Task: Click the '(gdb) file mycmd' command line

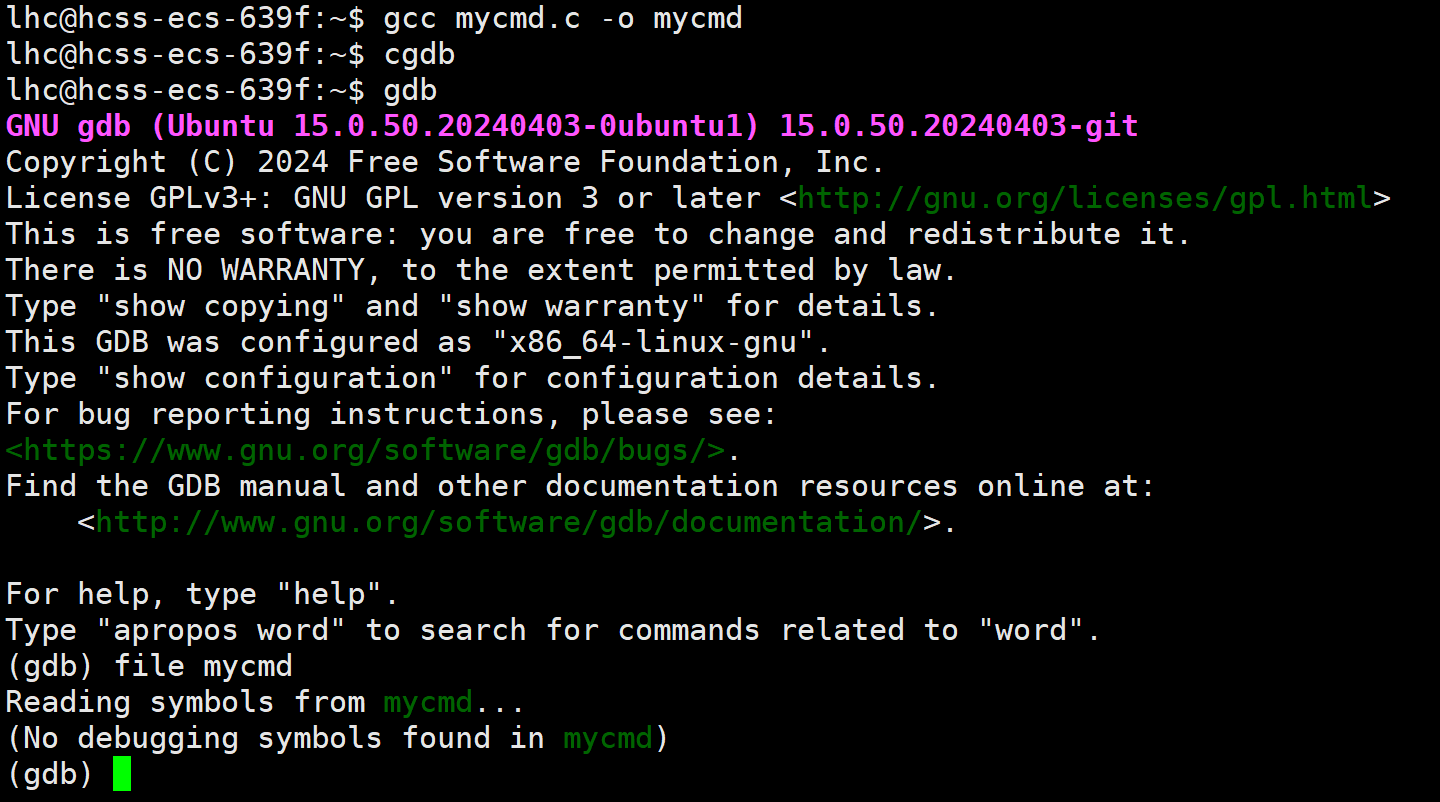Action: coord(150,666)
